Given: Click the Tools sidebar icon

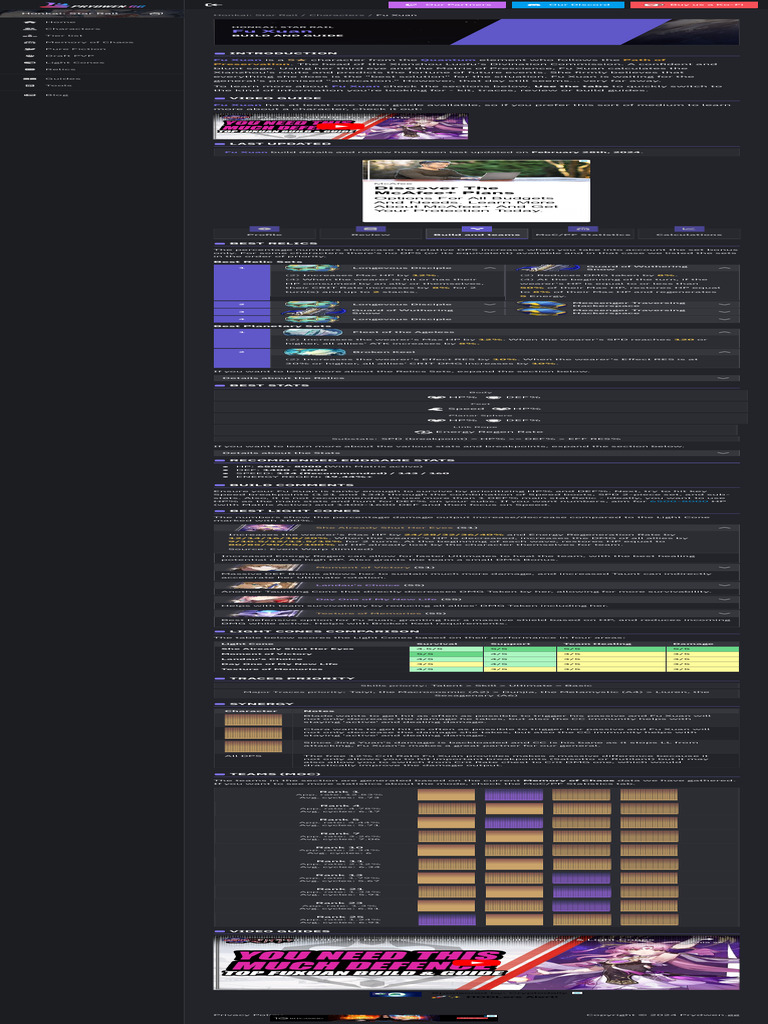Looking at the screenshot, I should (29, 86).
